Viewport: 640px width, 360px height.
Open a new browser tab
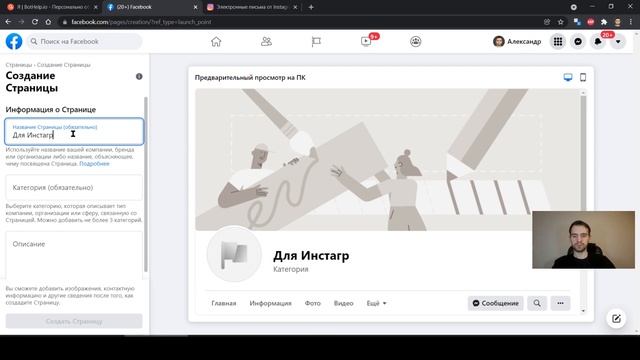pos(311,7)
